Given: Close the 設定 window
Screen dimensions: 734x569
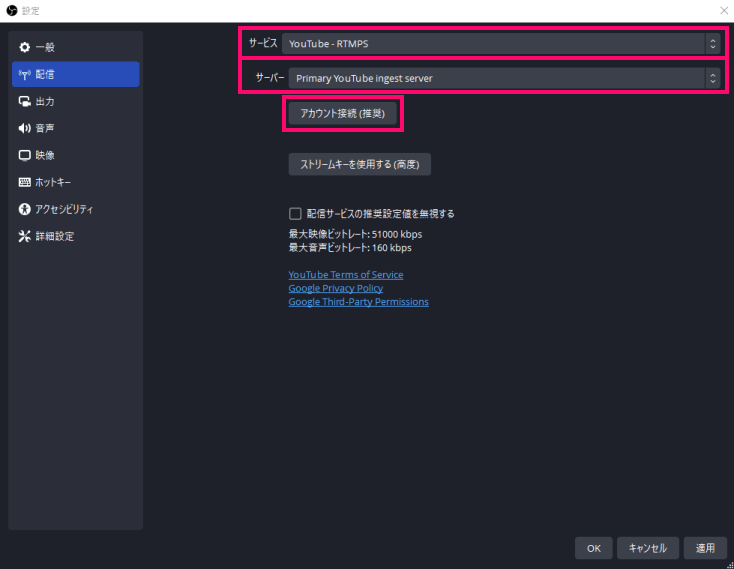Looking at the screenshot, I should (724, 10).
